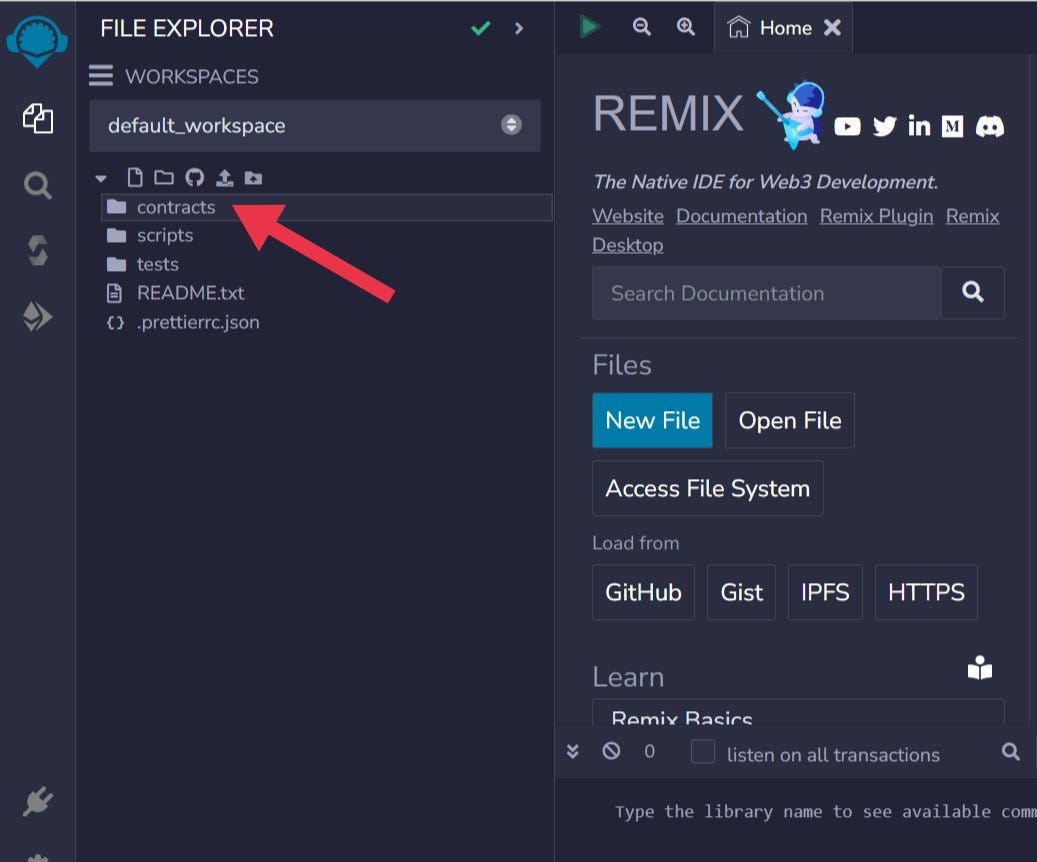The height and width of the screenshot is (862, 1037).
Task: Upload a folder icon in explorer toolbar
Action: [x=253, y=177]
